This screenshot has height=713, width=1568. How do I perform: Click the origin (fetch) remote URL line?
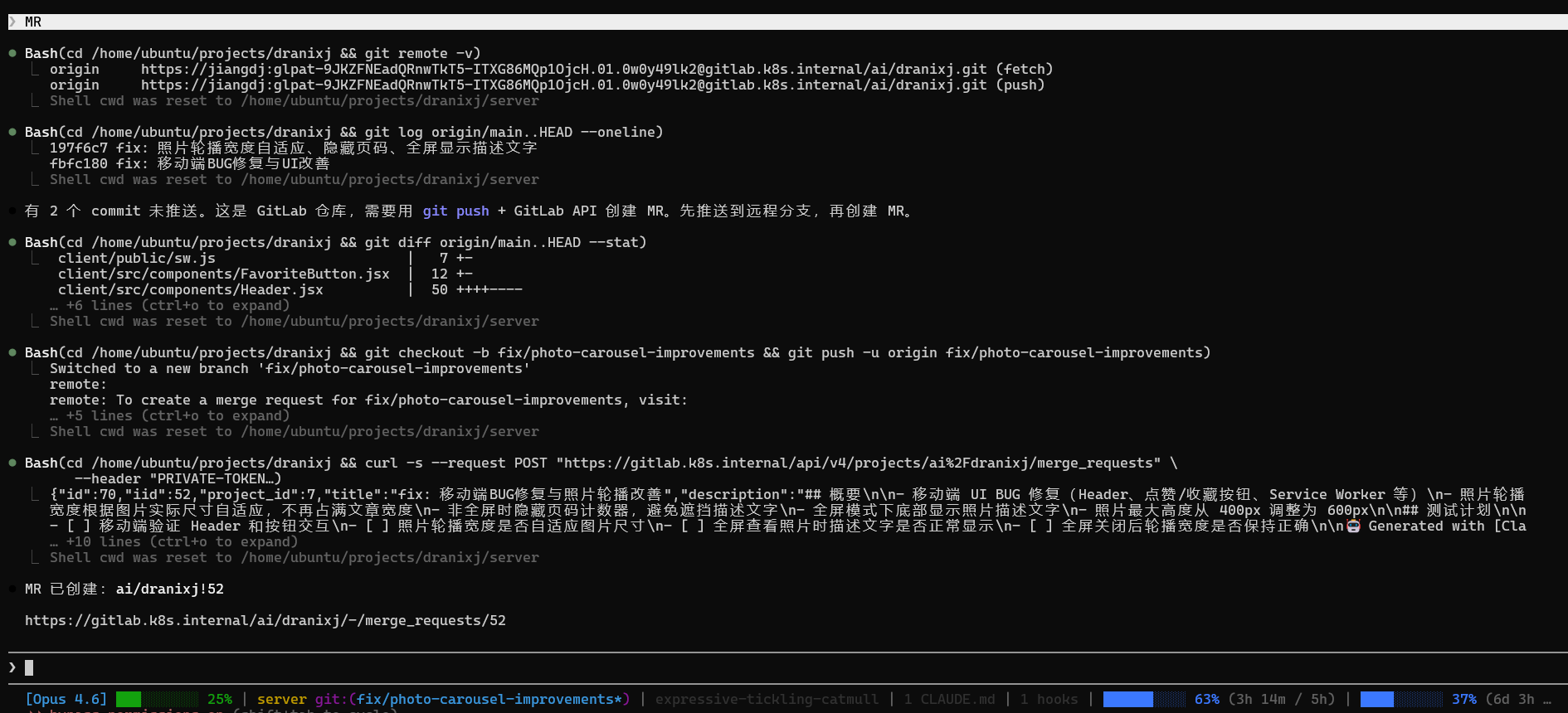(x=552, y=69)
